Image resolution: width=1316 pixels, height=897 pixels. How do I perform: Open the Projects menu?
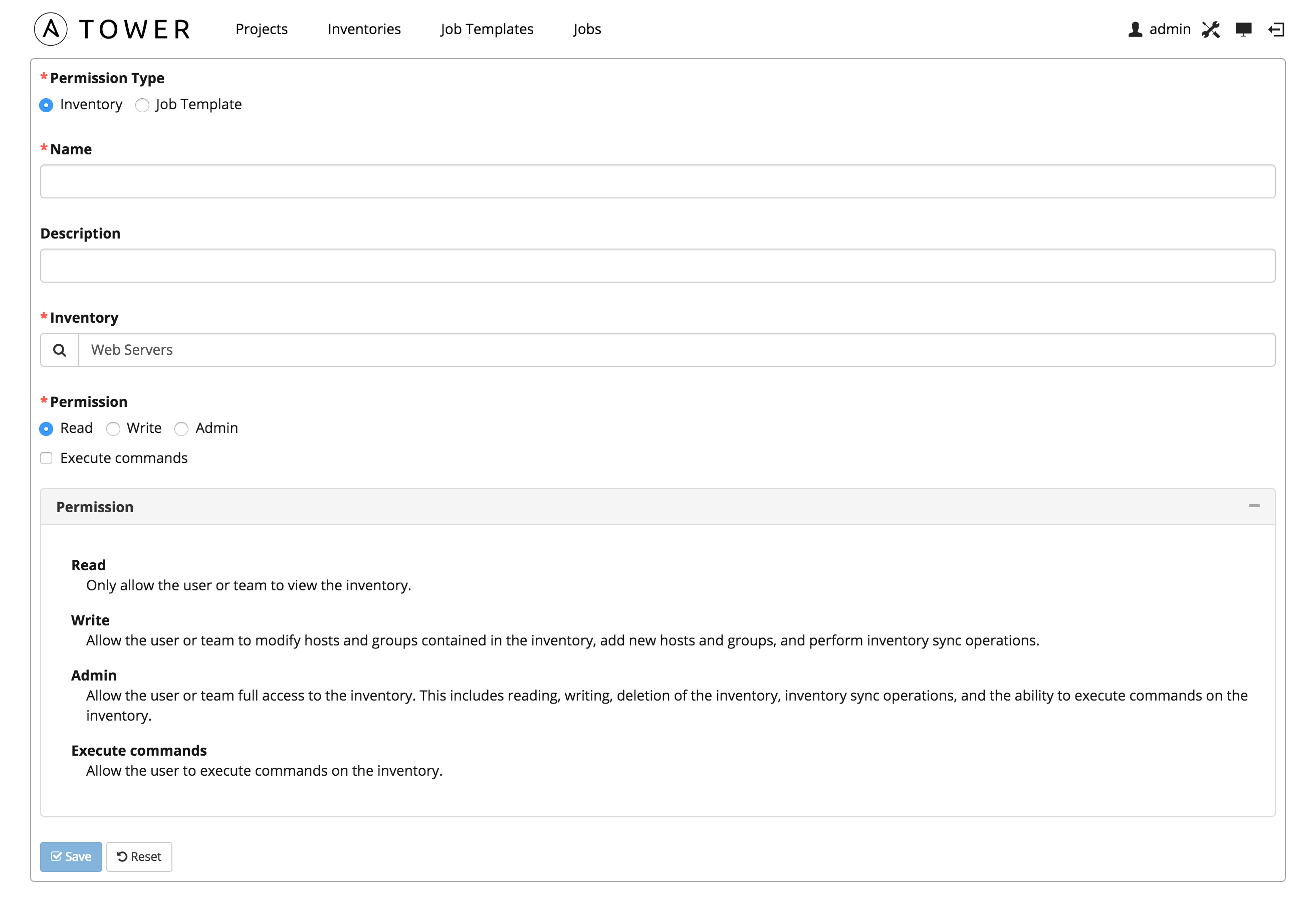coord(262,29)
